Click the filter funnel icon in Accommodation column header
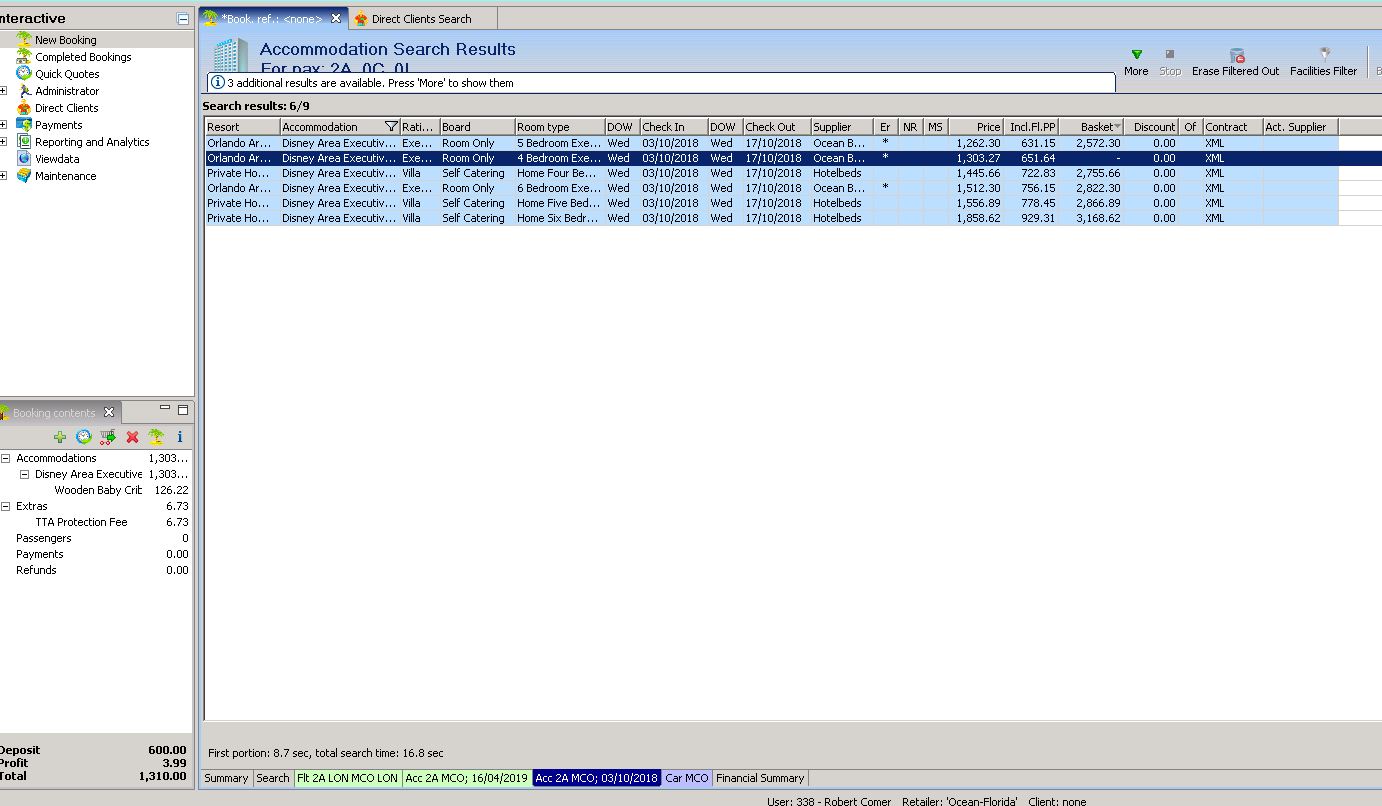 391,127
